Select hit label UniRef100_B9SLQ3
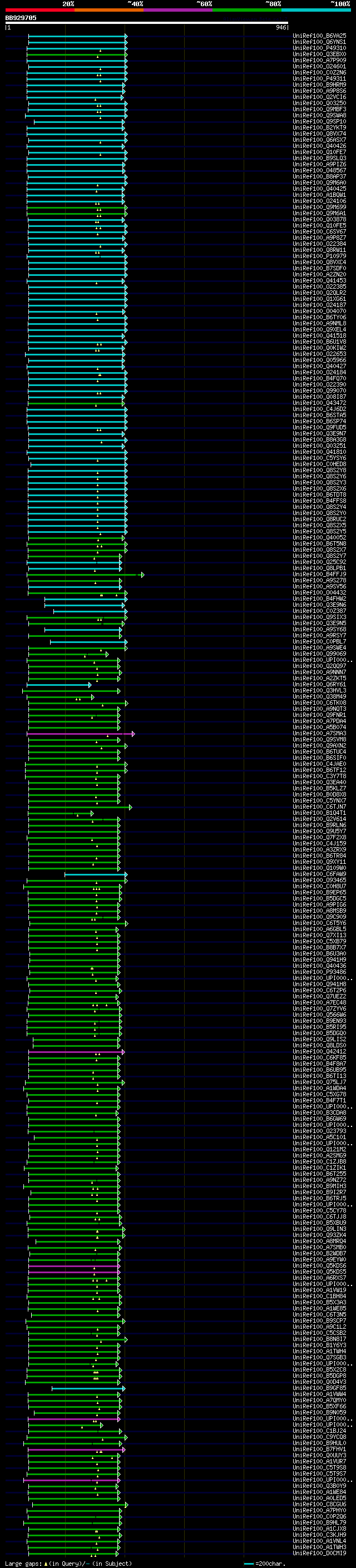356x1568 pixels. (319, 159)
